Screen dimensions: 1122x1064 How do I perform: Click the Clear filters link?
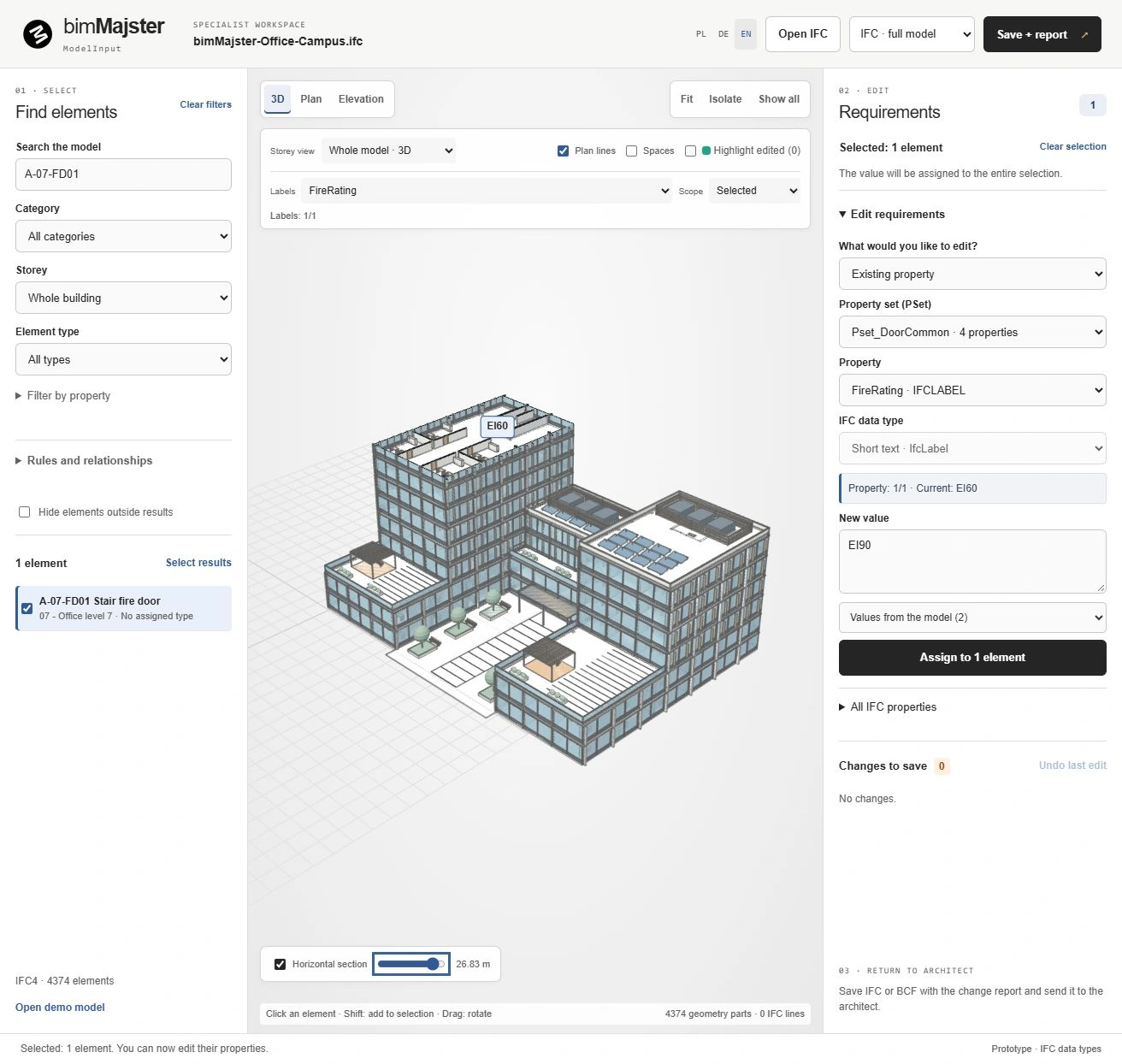pyautogui.click(x=205, y=104)
